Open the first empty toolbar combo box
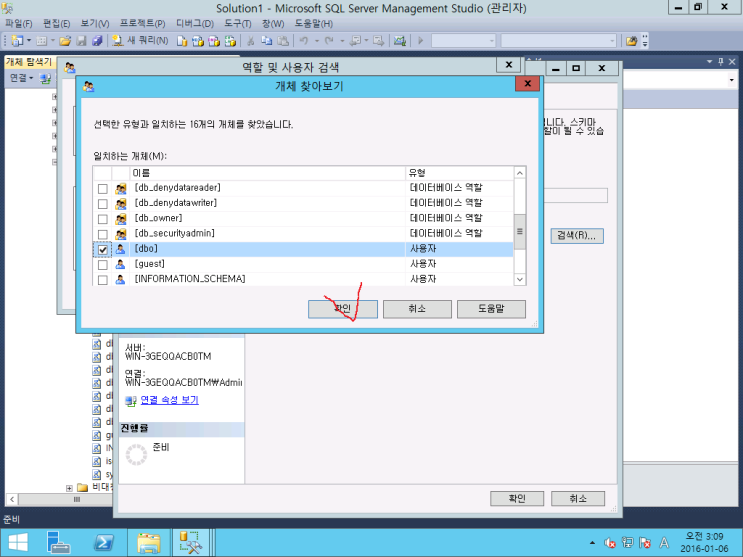743x557 pixels. [463, 41]
